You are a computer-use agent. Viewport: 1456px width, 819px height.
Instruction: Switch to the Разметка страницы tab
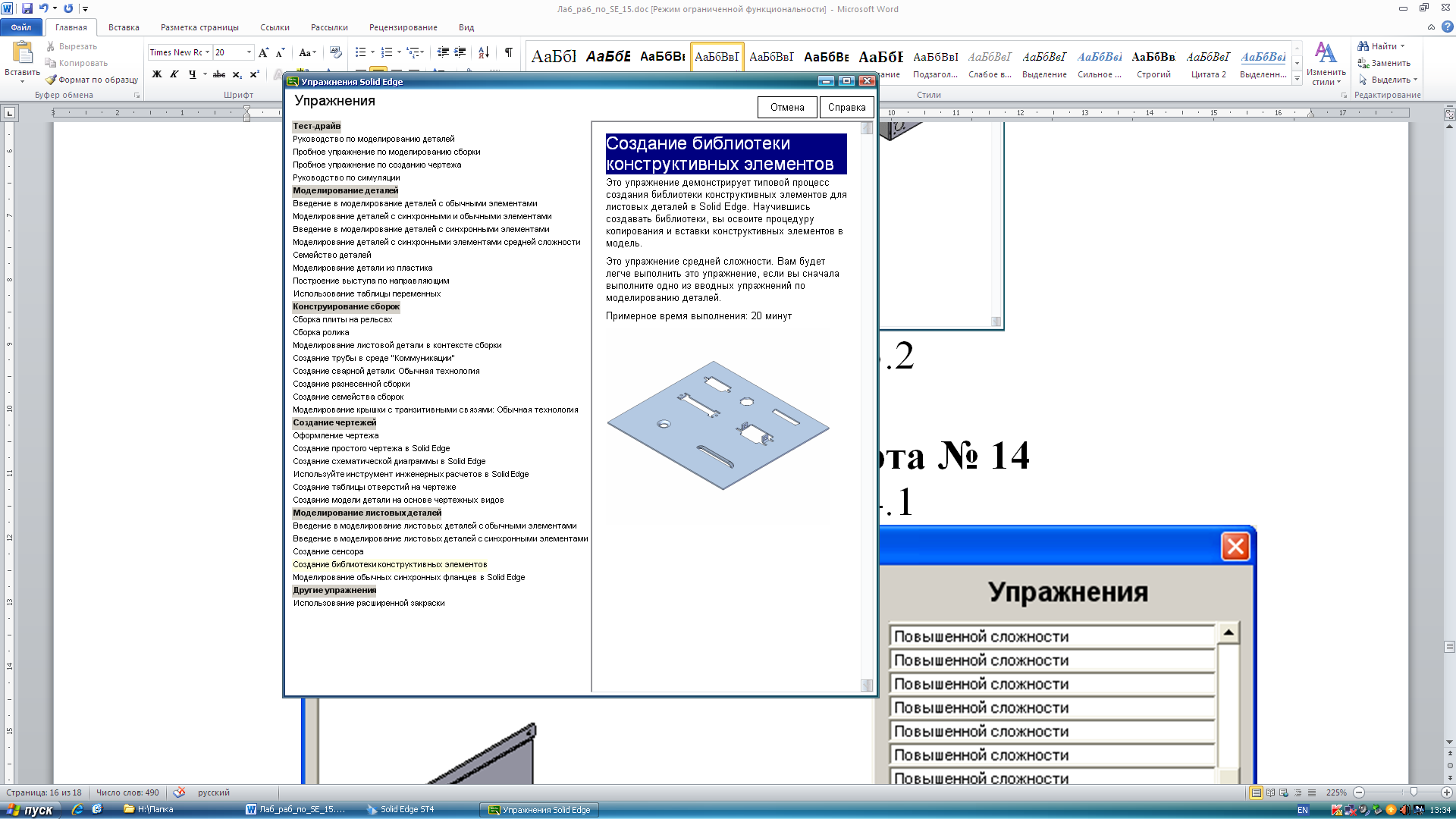[x=199, y=27]
